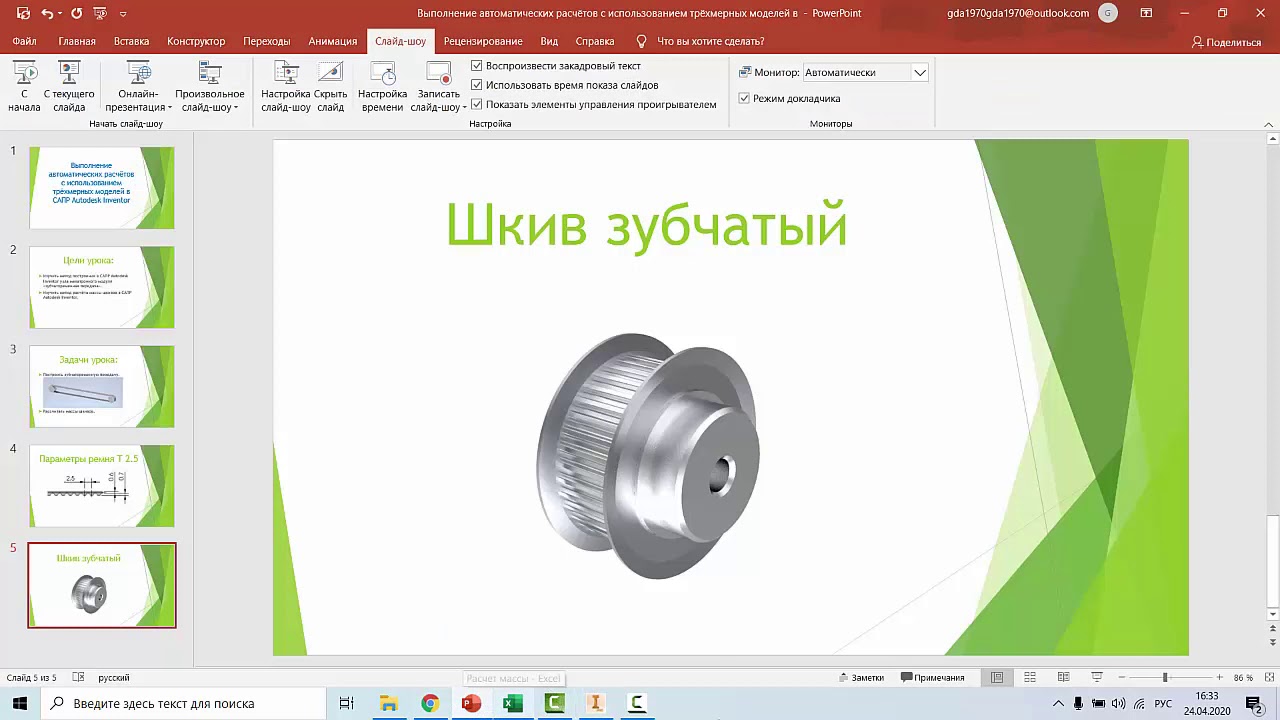Select slide 2 'Цели урока' thumbnail

(x=102, y=287)
